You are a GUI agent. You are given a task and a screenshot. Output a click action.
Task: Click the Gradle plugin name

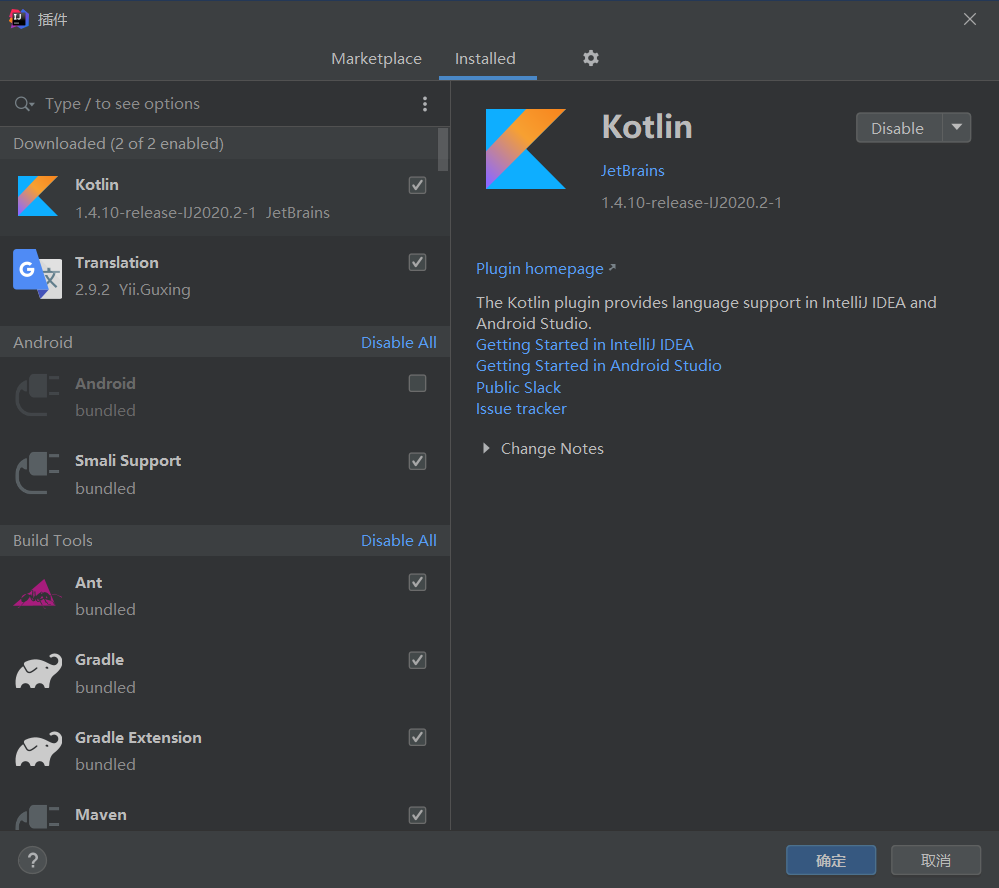click(99, 660)
